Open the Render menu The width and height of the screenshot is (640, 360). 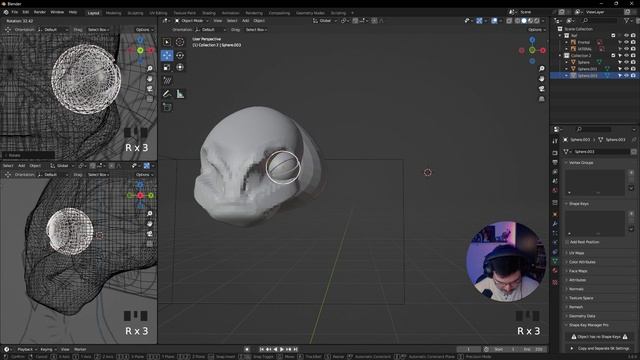click(x=40, y=12)
